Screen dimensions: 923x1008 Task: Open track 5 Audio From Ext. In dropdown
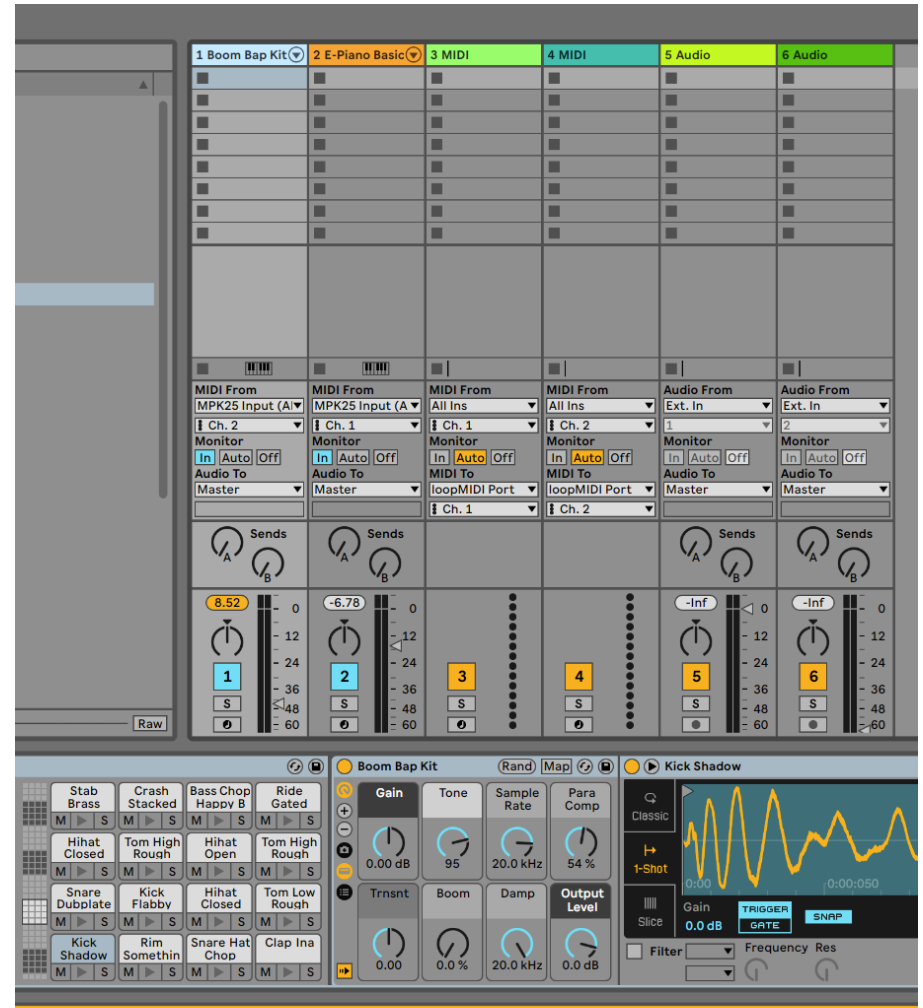718,406
